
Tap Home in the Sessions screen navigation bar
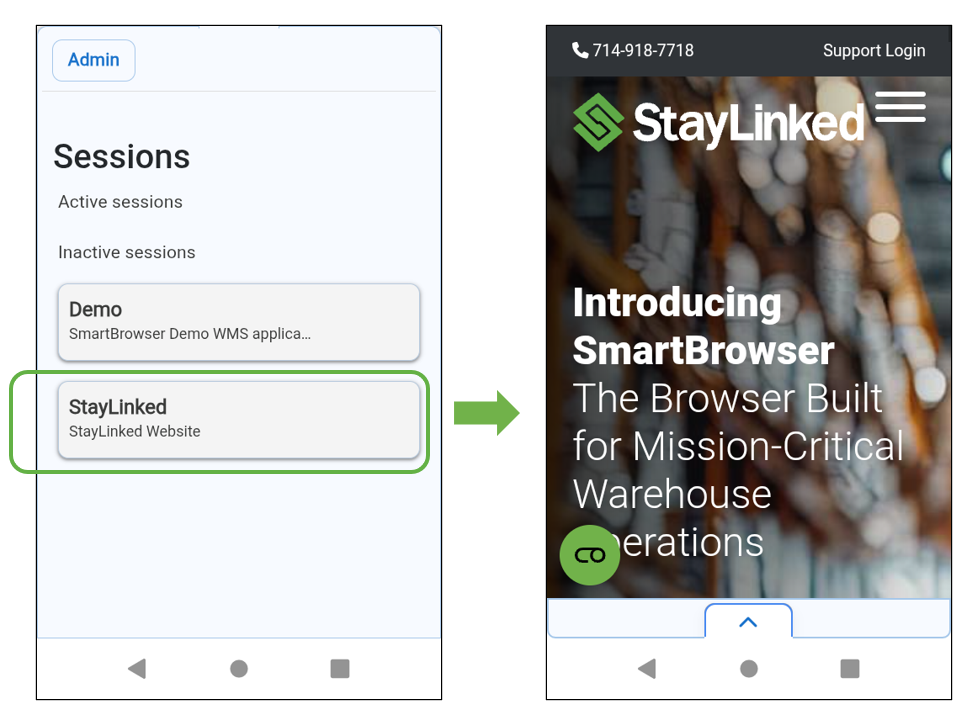[239, 668]
